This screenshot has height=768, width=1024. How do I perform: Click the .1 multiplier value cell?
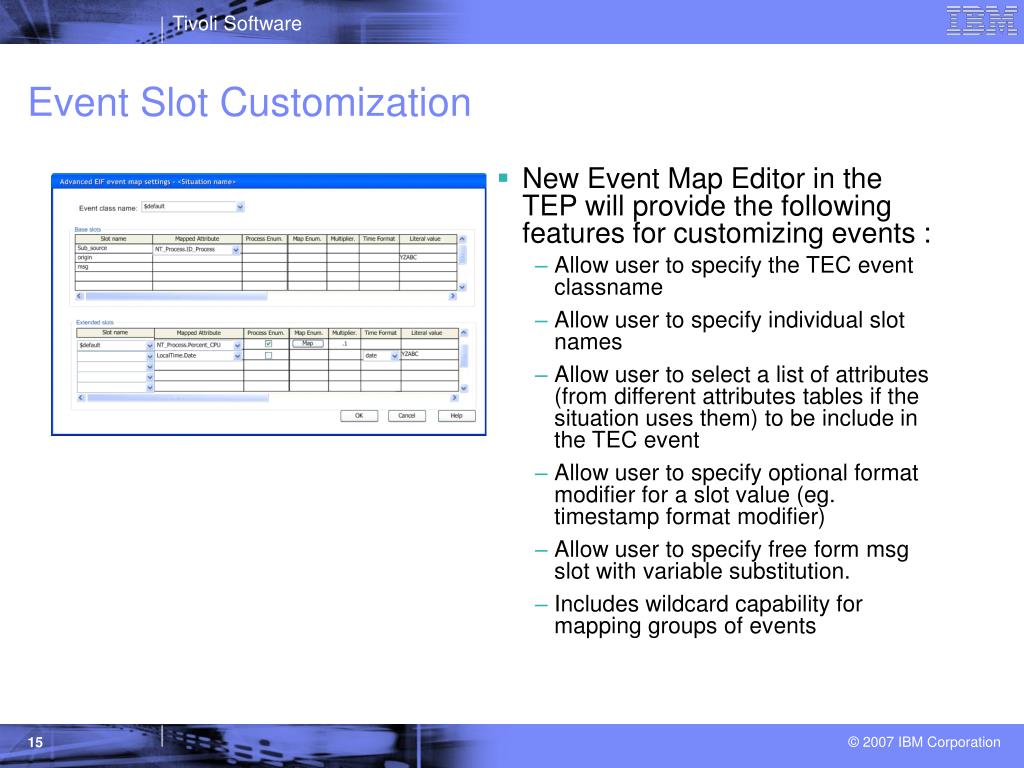coord(345,344)
